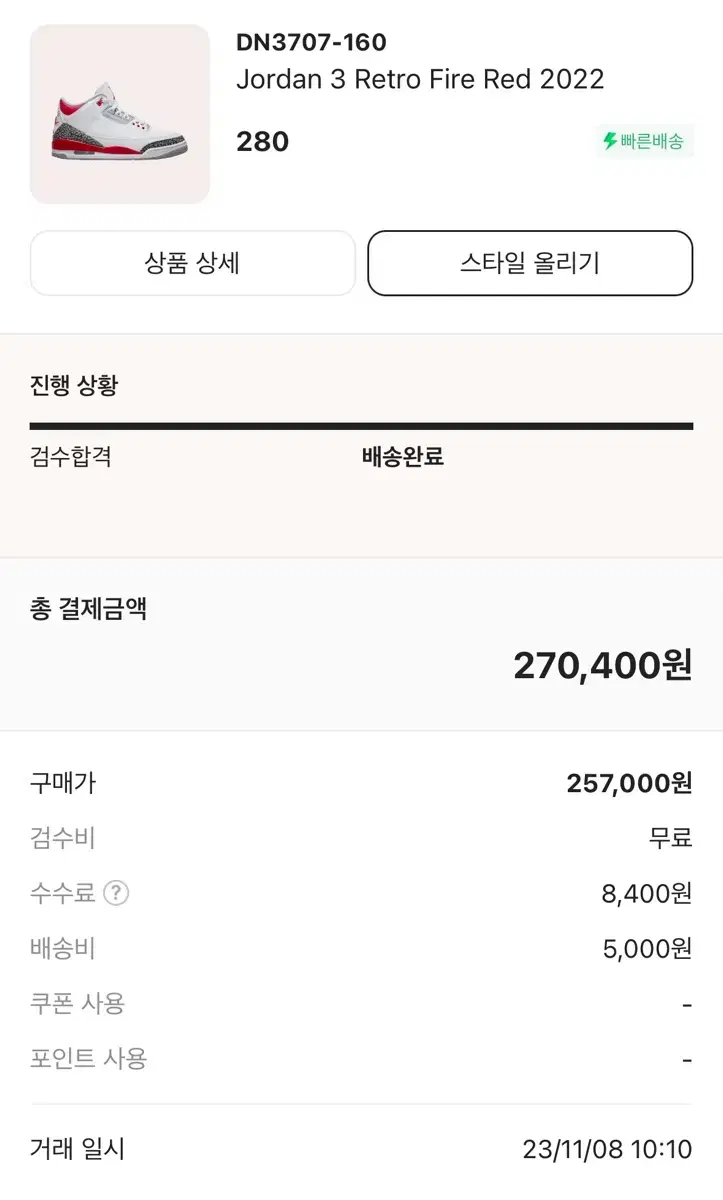Open the 상품 상세 button

(193, 263)
